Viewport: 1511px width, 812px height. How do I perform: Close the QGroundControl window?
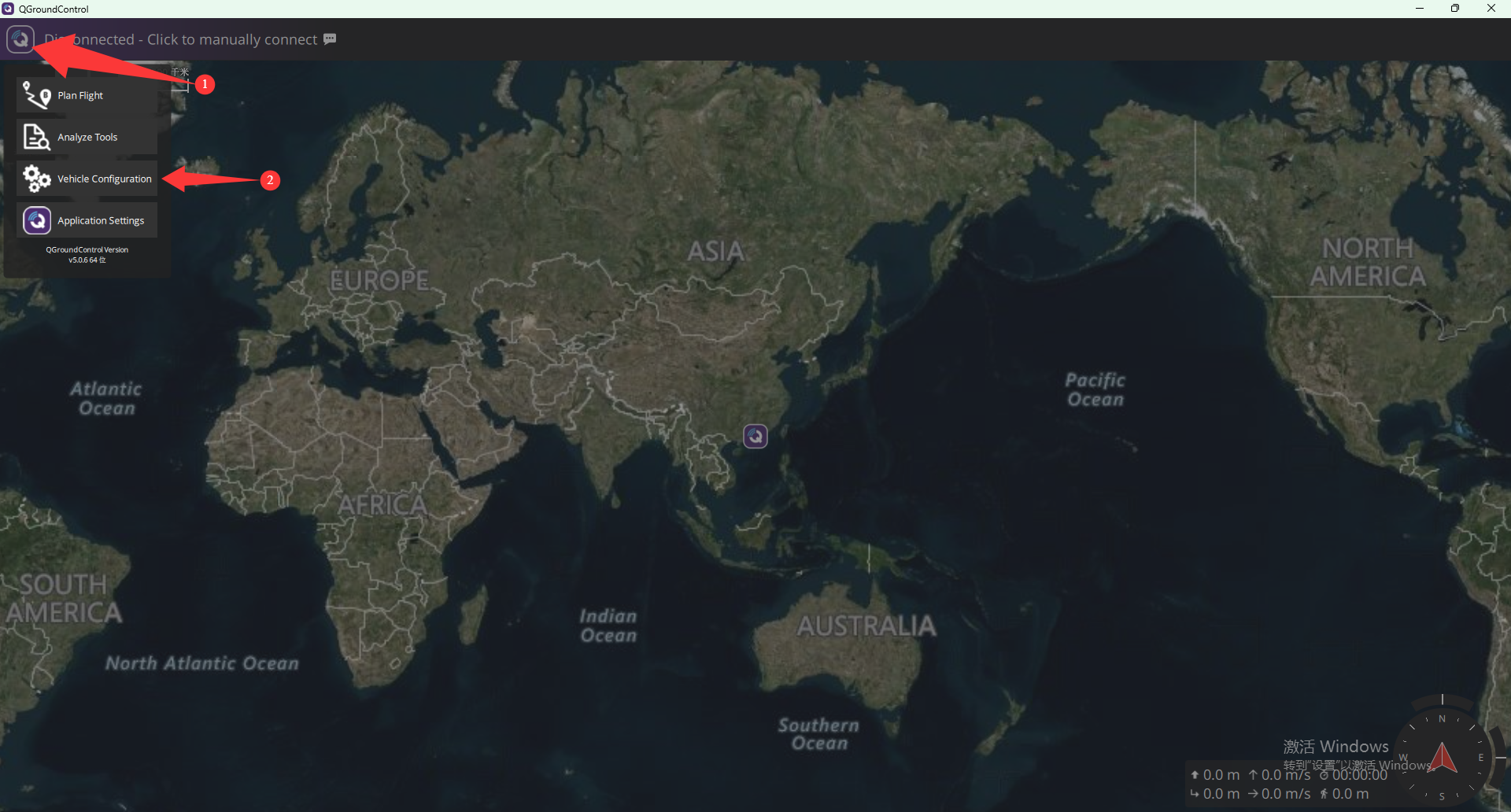1491,9
